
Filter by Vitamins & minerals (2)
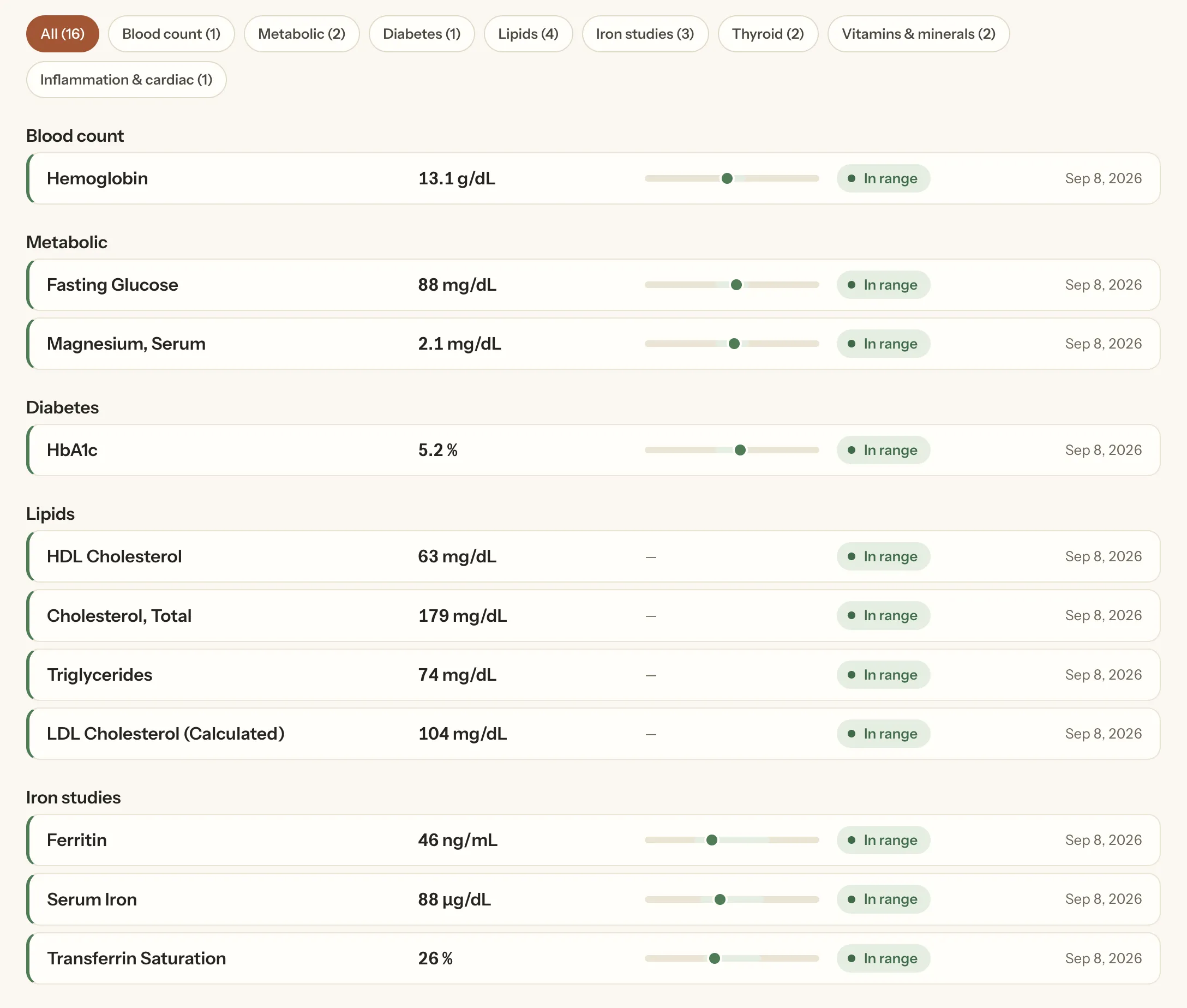[x=919, y=34]
